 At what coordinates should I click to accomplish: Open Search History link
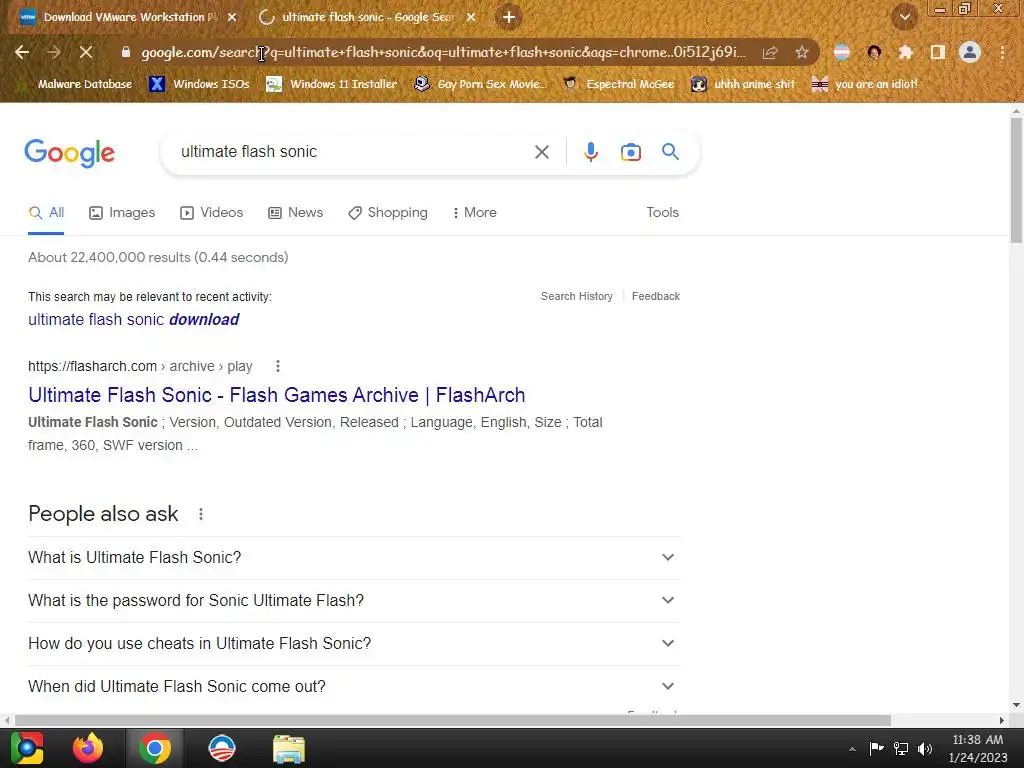tap(577, 296)
